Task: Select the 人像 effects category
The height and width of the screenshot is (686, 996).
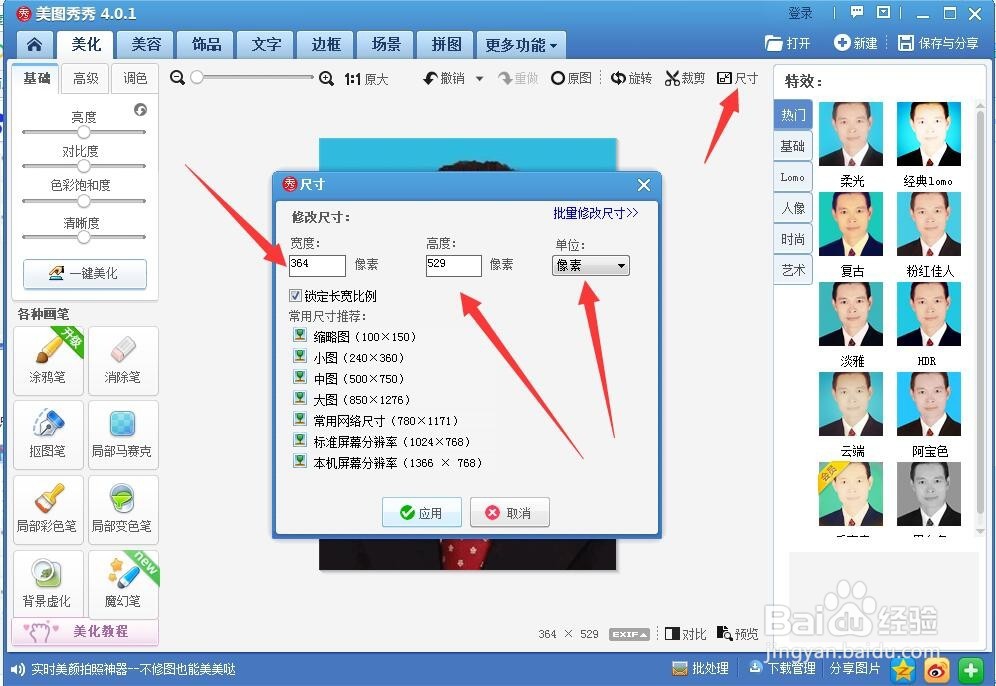Action: [793, 208]
